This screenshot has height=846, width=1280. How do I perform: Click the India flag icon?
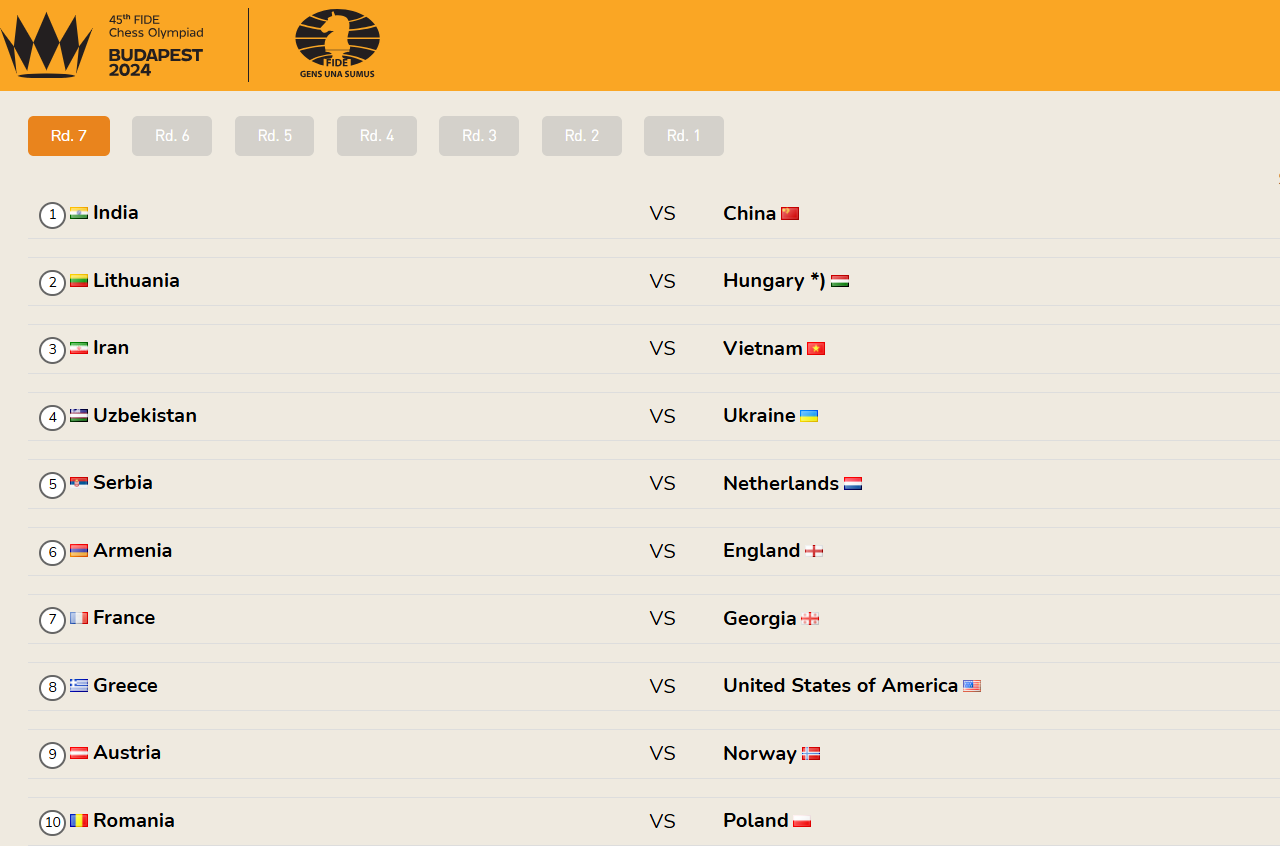pos(79,213)
